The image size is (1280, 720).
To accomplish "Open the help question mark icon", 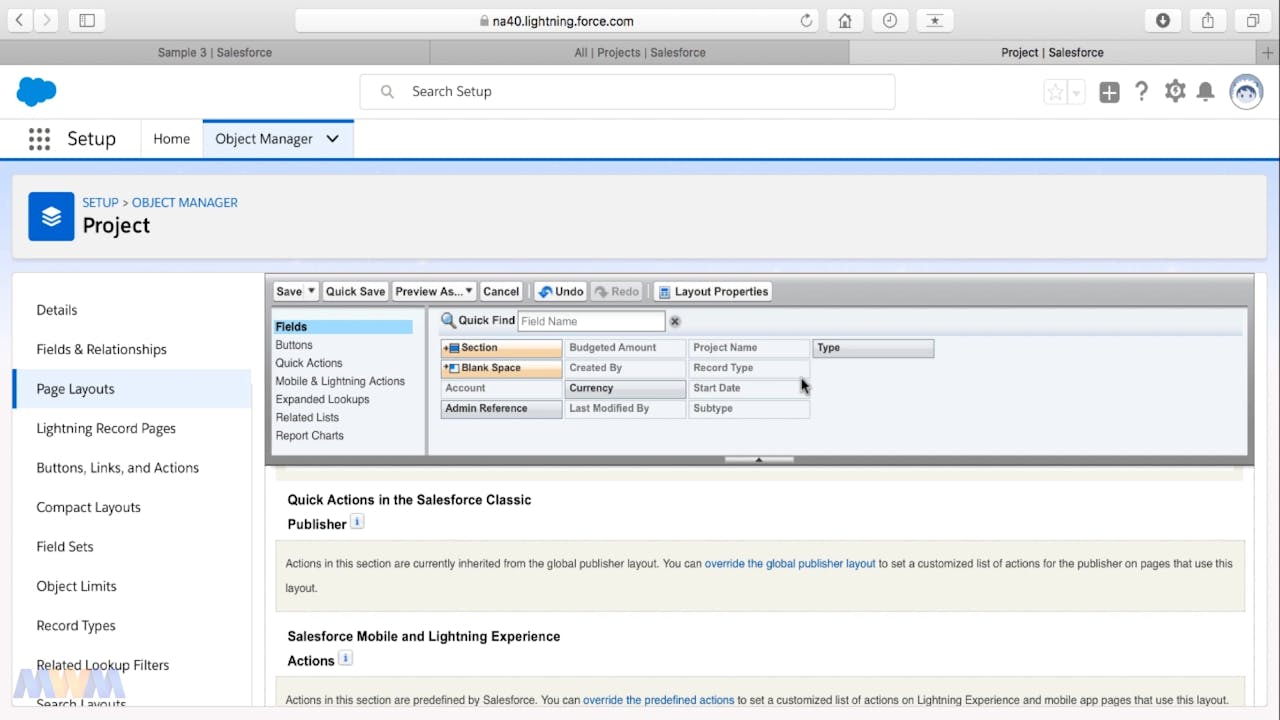I will [1141, 92].
